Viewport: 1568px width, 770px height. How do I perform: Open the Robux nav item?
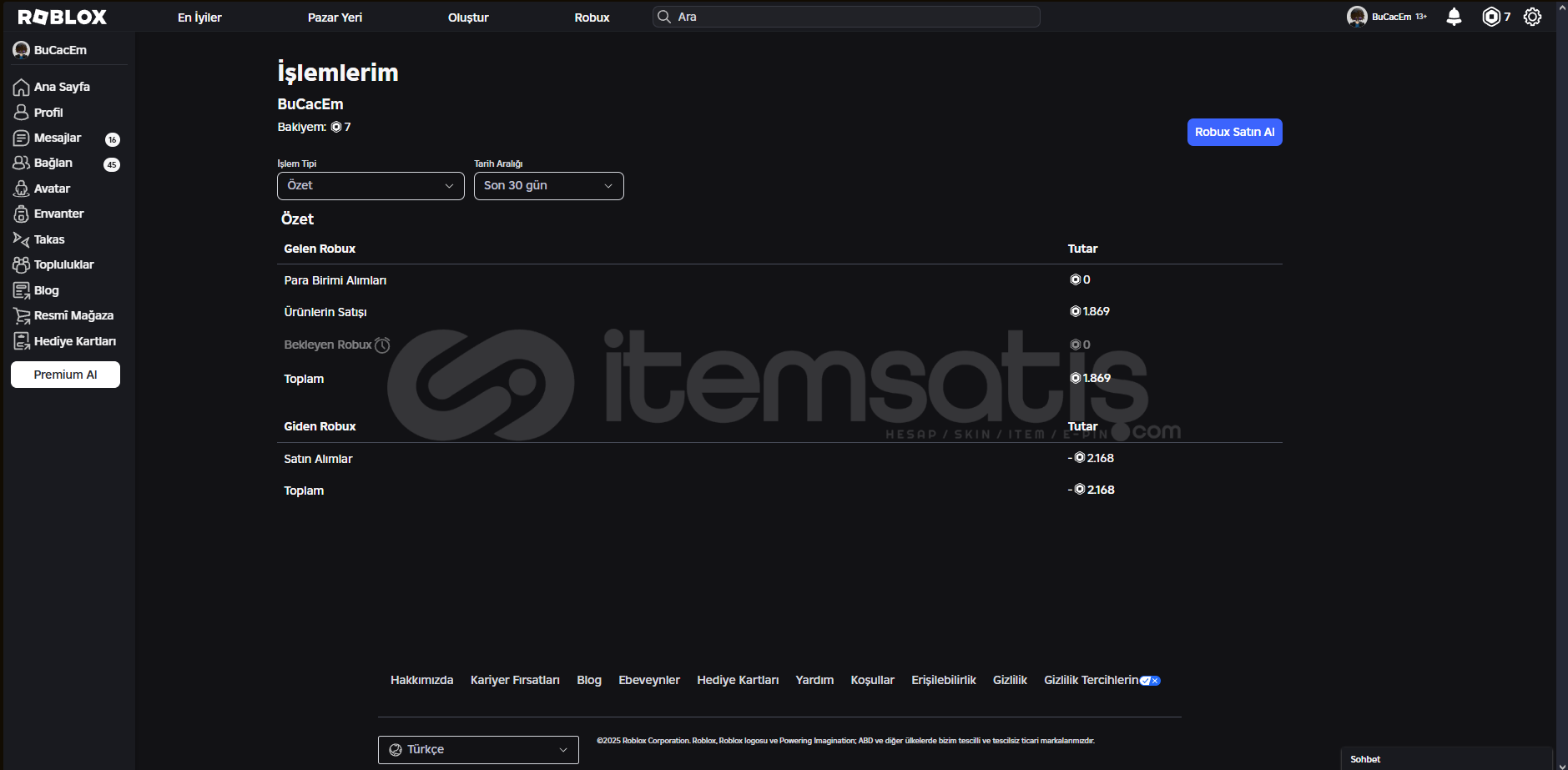pyautogui.click(x=592, y=18)
